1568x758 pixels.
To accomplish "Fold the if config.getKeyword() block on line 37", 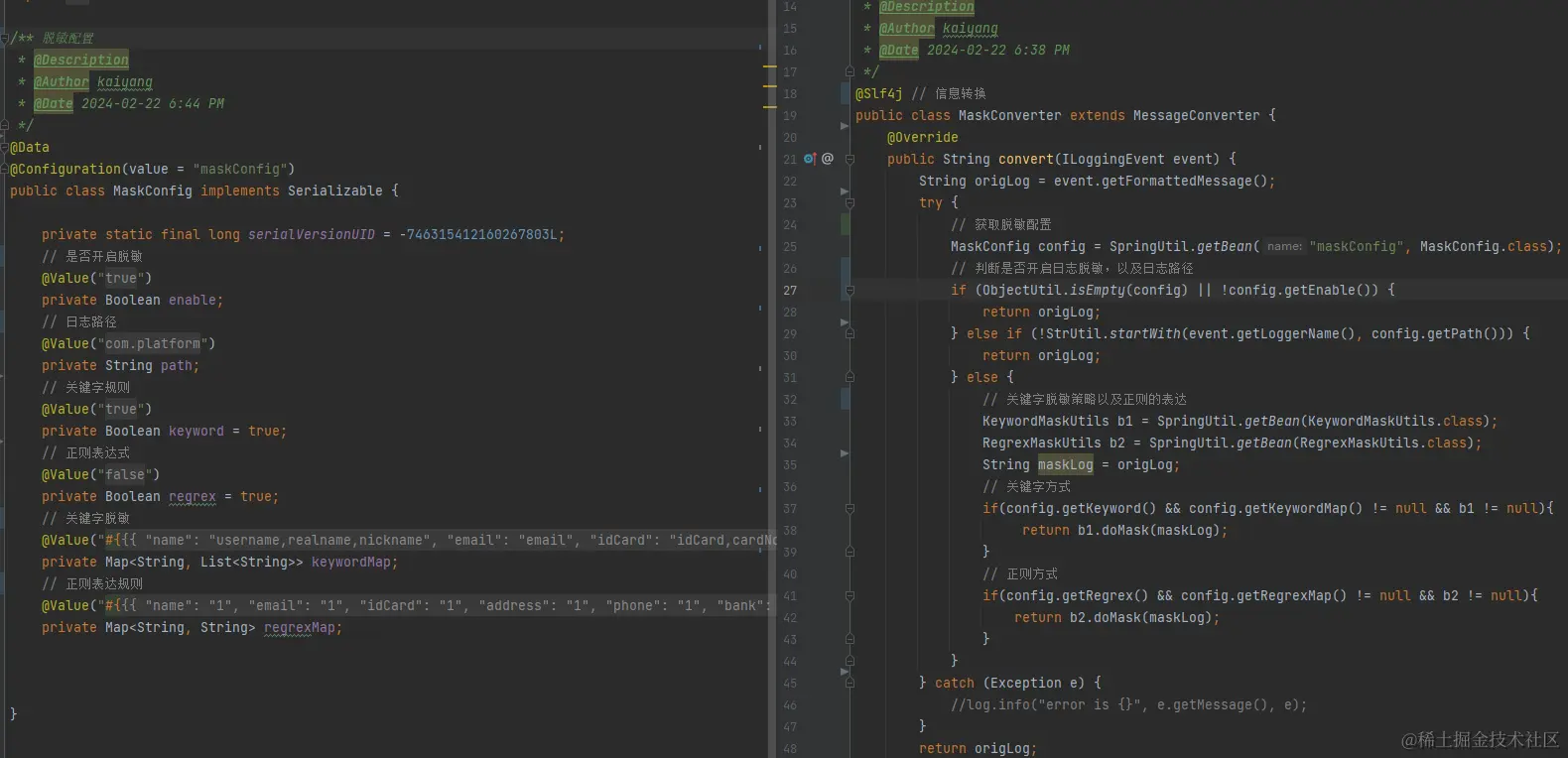I will point(849,508).
